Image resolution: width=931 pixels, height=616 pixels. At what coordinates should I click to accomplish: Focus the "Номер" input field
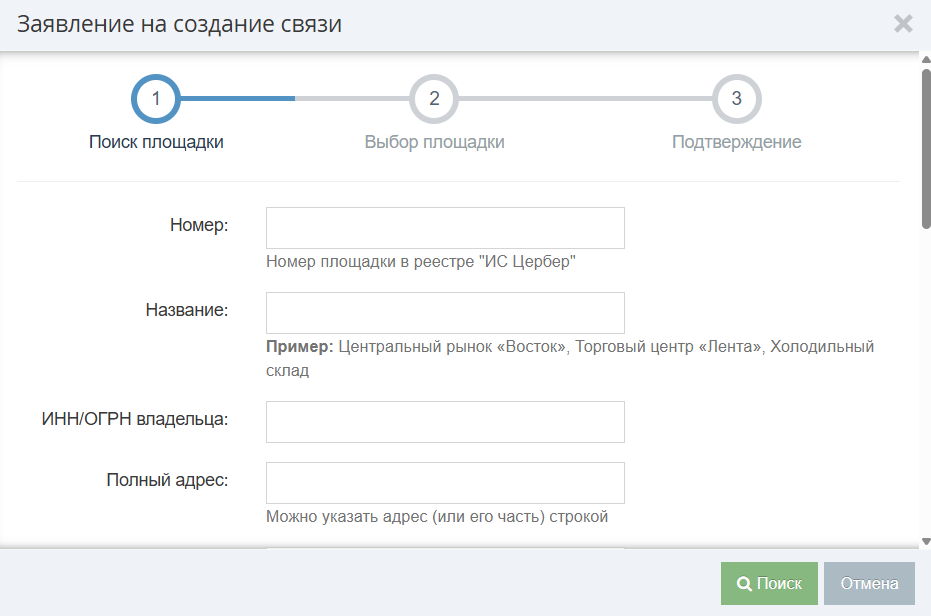tap(445, 228)
